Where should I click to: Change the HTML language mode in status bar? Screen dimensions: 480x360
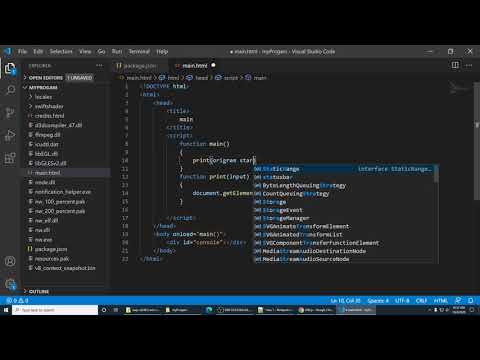tap(440, 301)
